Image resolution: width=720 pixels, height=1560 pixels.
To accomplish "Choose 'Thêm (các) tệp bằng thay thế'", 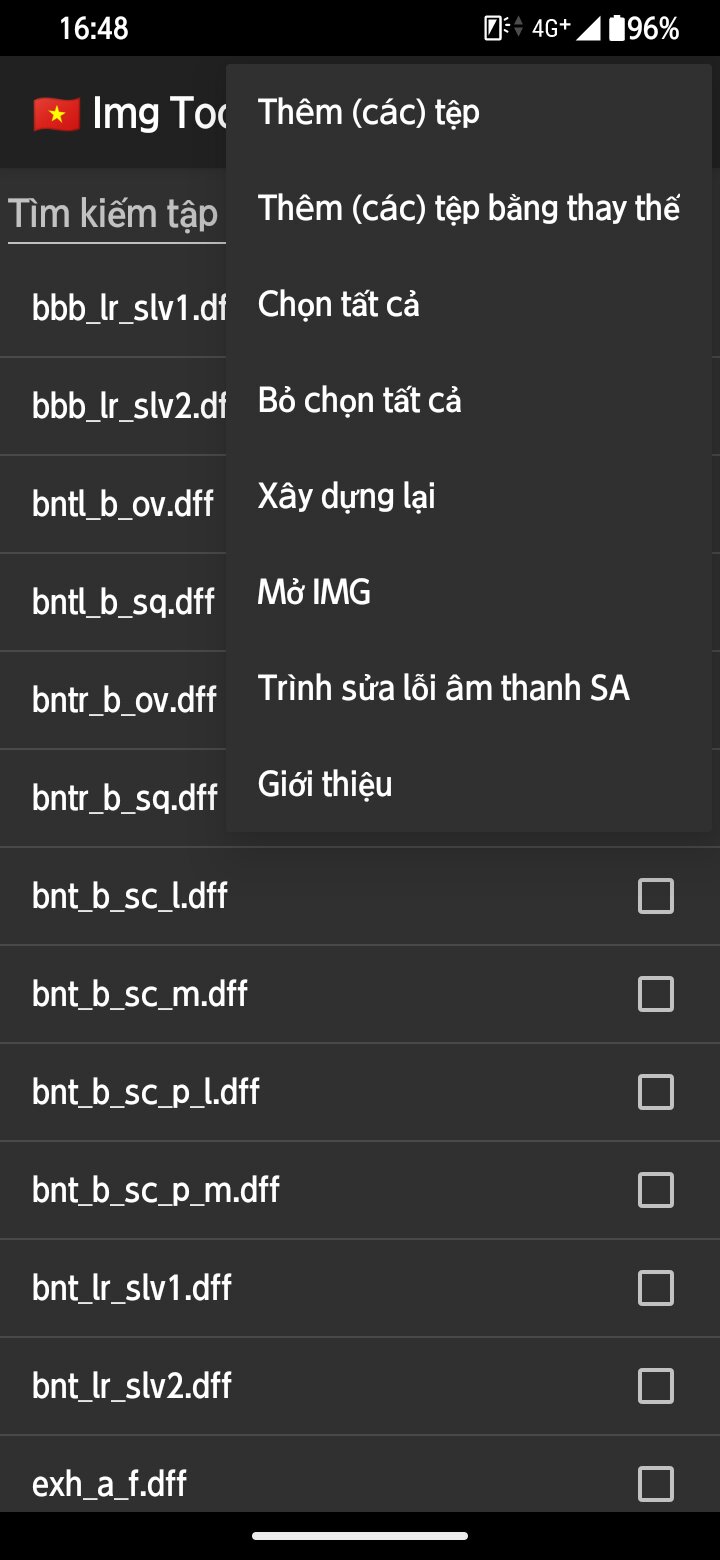I will [x=468, y=208].
